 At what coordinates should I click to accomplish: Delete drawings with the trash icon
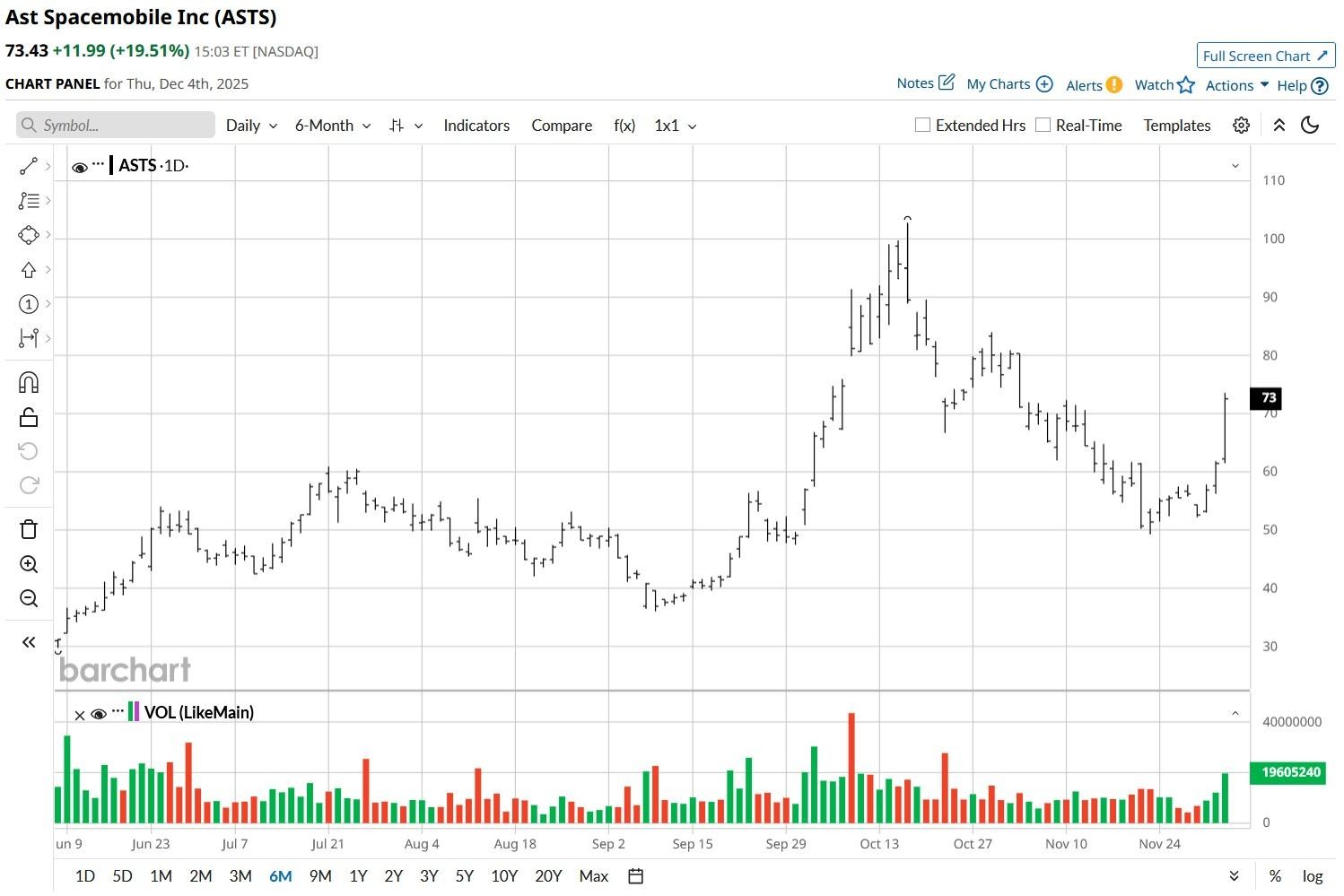pyautogui.click(x=29, y=529)
